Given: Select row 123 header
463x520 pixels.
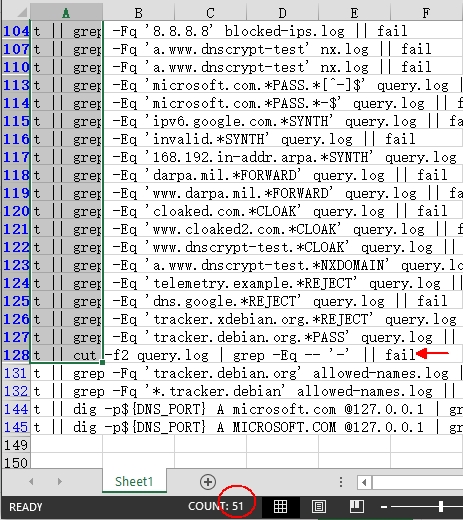Looking at the screenshot, I should coord(16,265).
